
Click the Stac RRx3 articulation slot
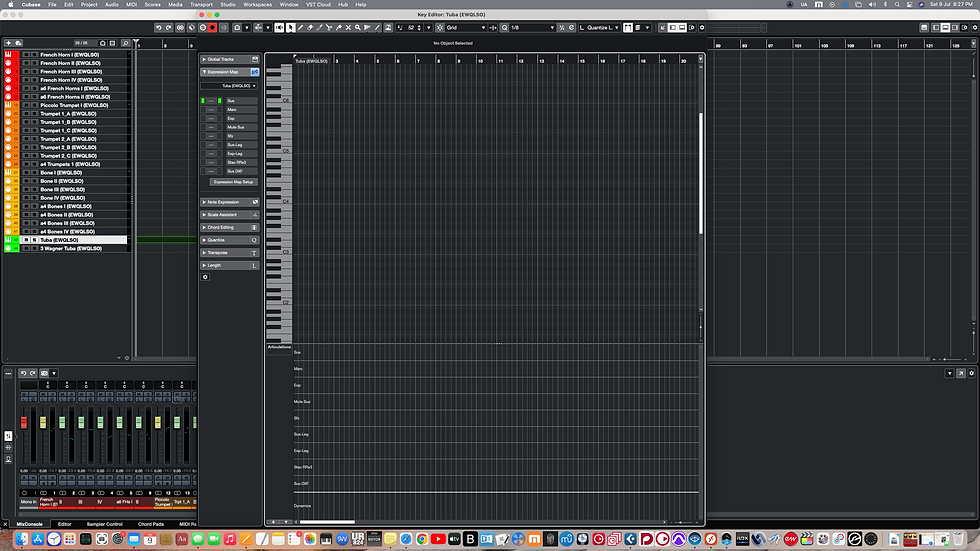(x=241, y=162)
